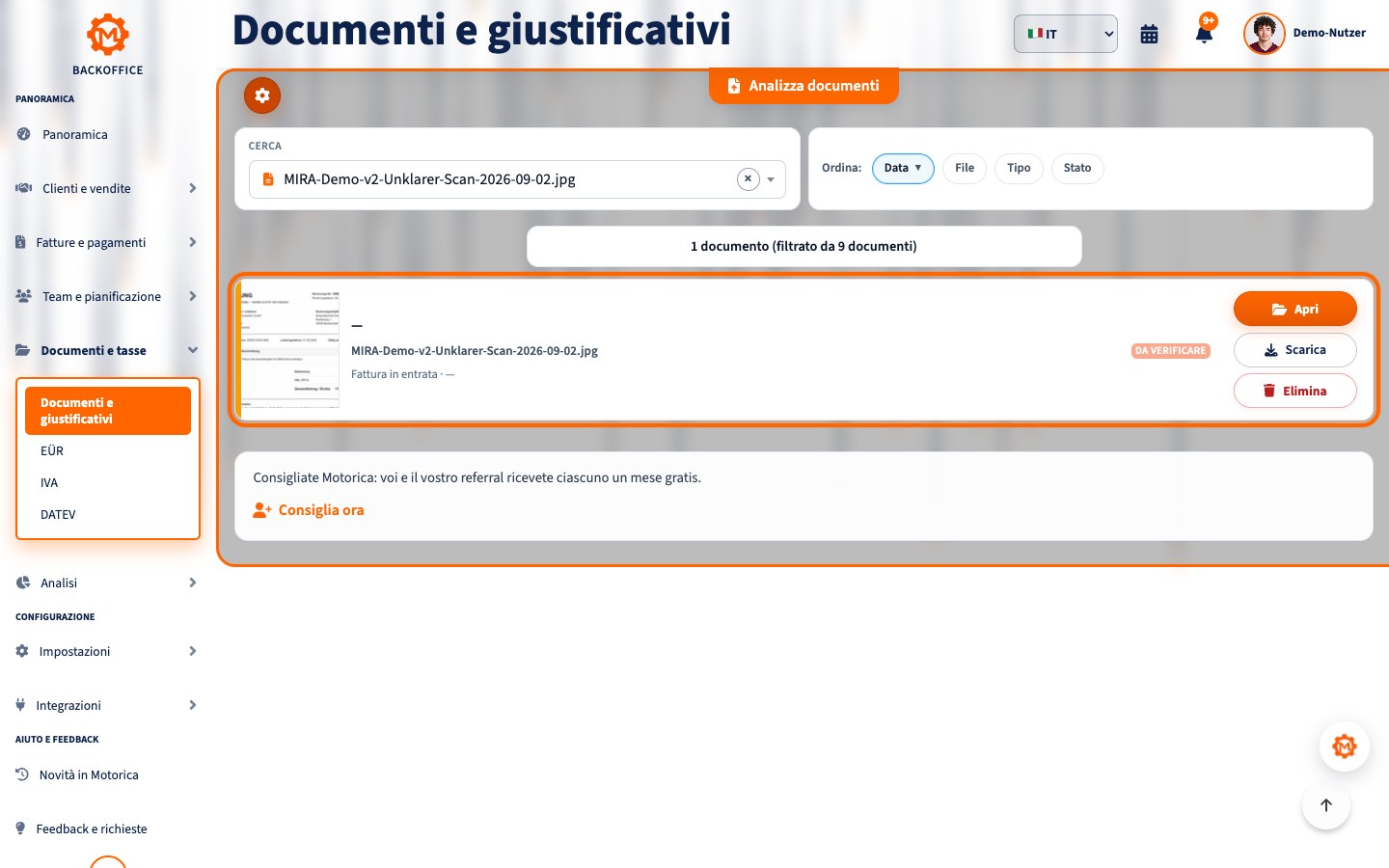Click the Analisi pie chart icon
Image resolution: width=1389 pixels, height=868 pixels.
[x=23, y=583]
